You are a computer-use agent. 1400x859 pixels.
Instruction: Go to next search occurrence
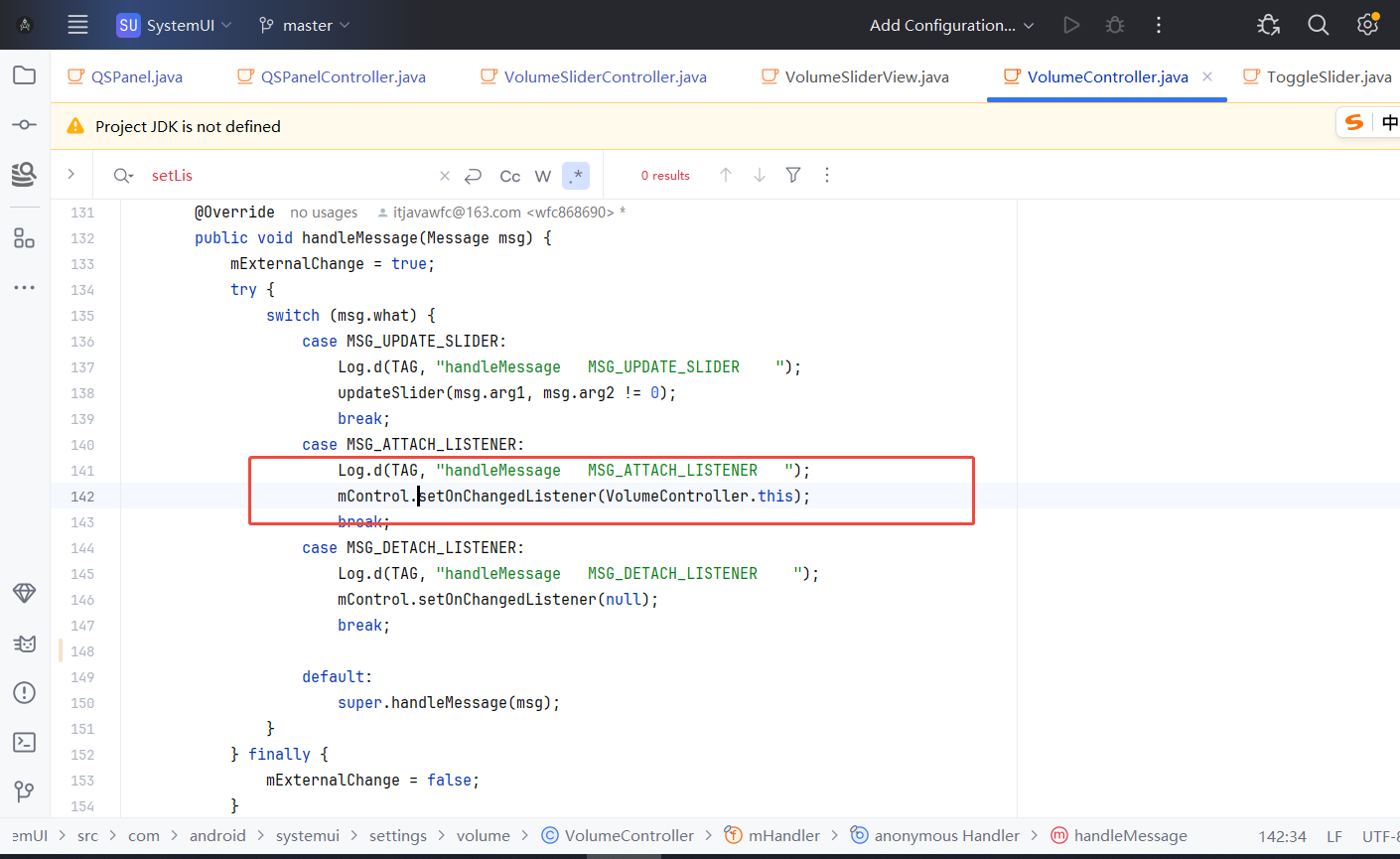click(760, 175)
